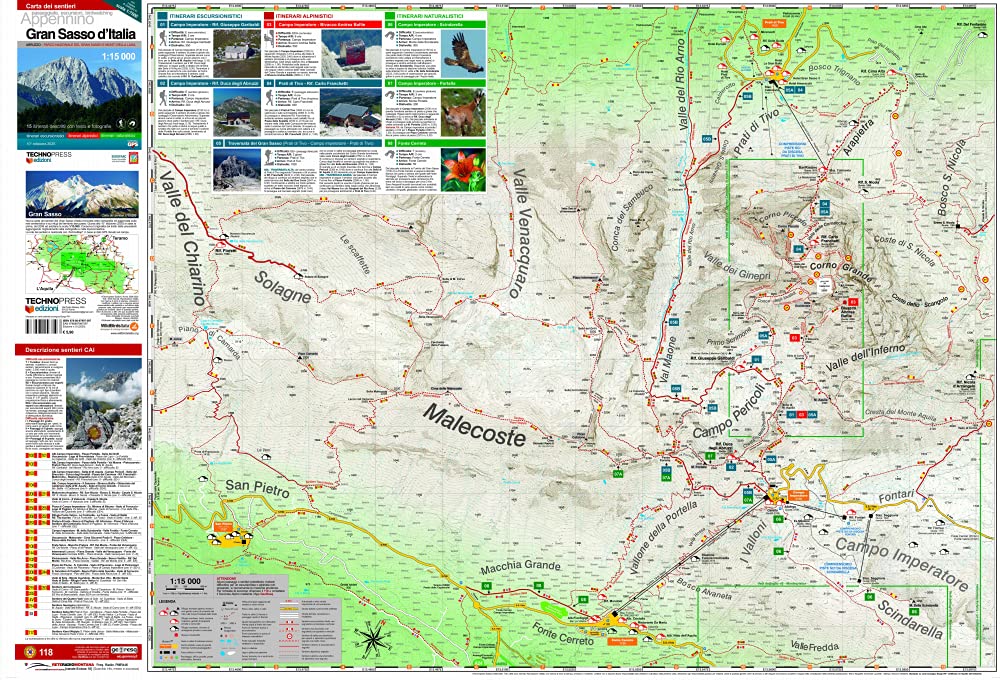Image resolution: width=1000 pixels, height=680 pixels.
Task: Click the barcode on the left panel
Action: [x=42, y=325]
